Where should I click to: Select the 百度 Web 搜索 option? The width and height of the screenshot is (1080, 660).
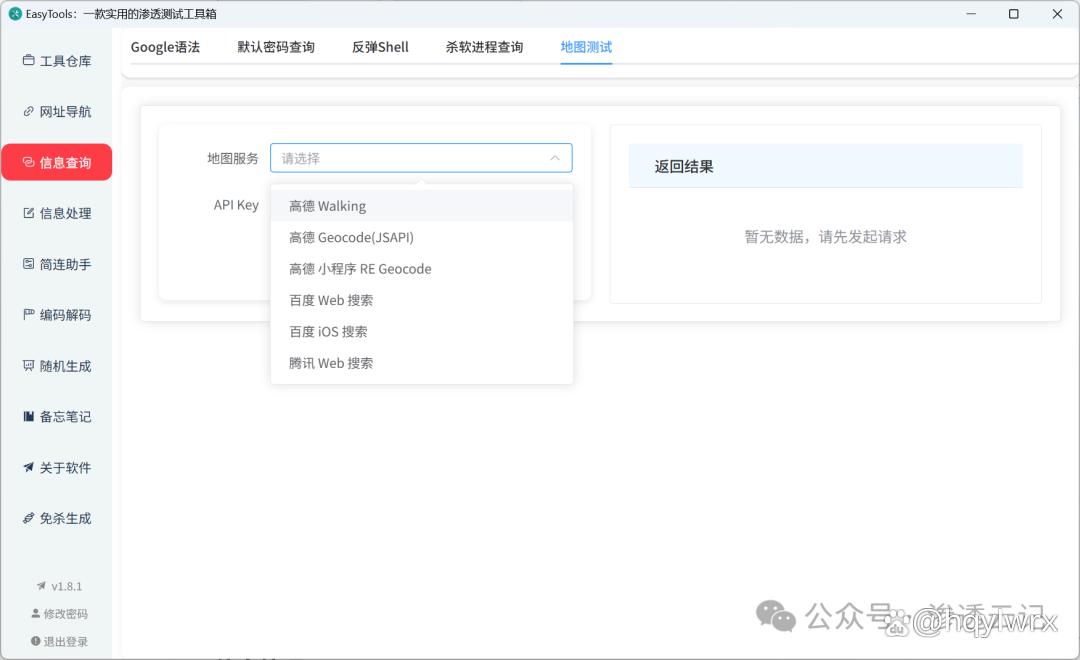(422, 300)
